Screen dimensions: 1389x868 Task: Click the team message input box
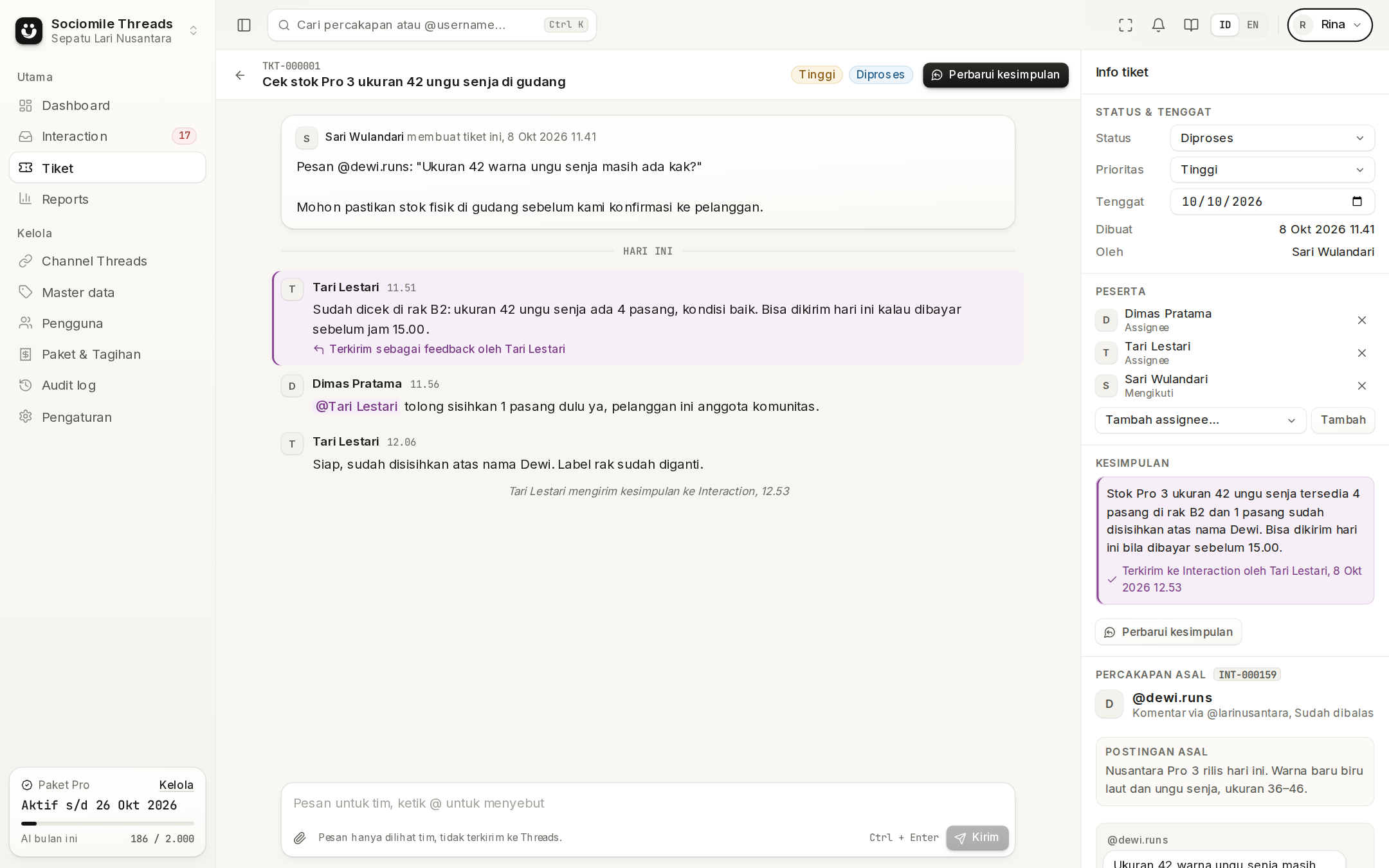coord(648,803)
